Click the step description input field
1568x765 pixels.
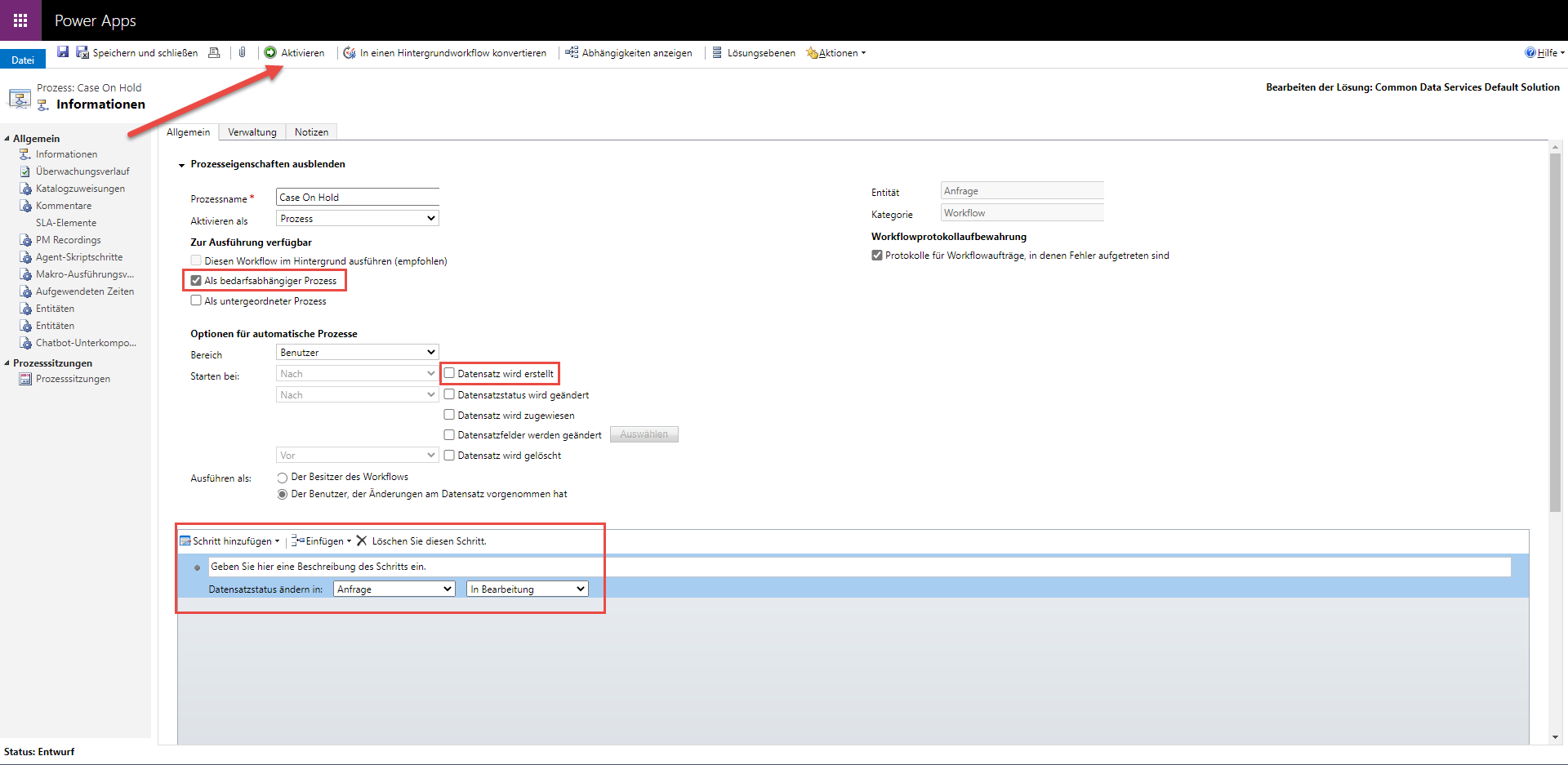click(860, 567)
